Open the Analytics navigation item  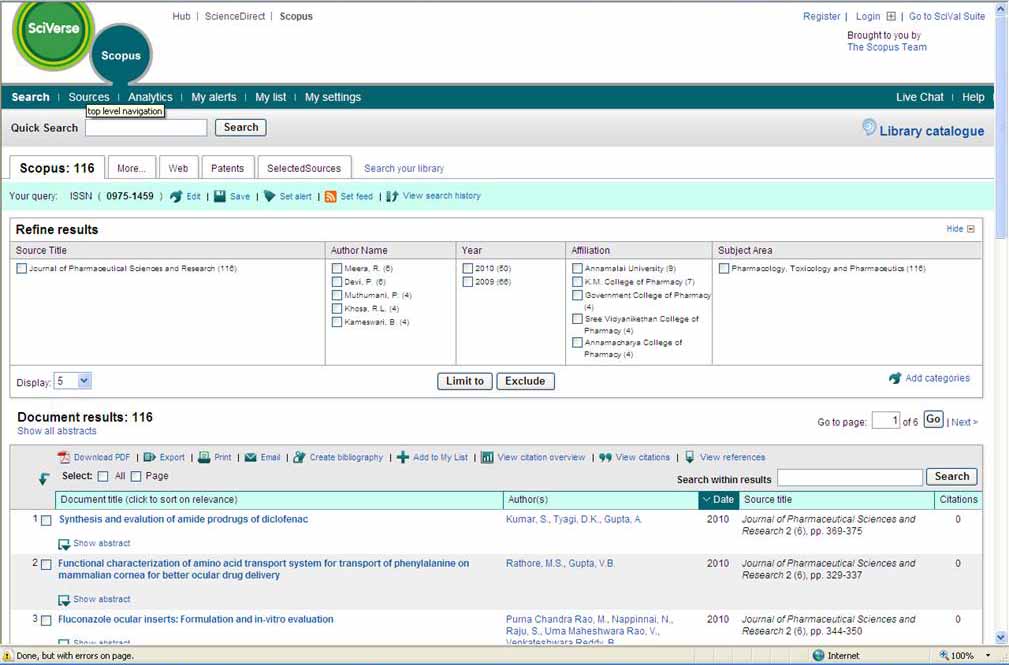[150, 97]
